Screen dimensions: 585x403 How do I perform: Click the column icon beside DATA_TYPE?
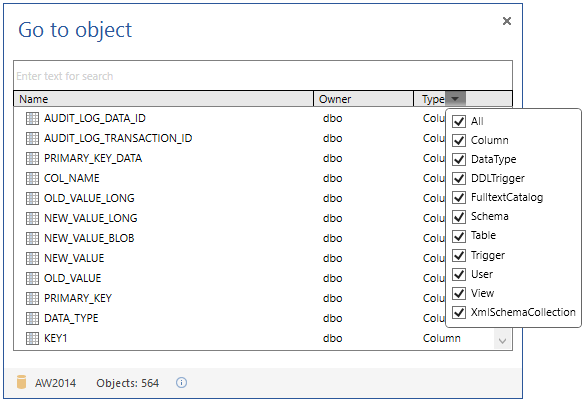(x=32, y=318)
